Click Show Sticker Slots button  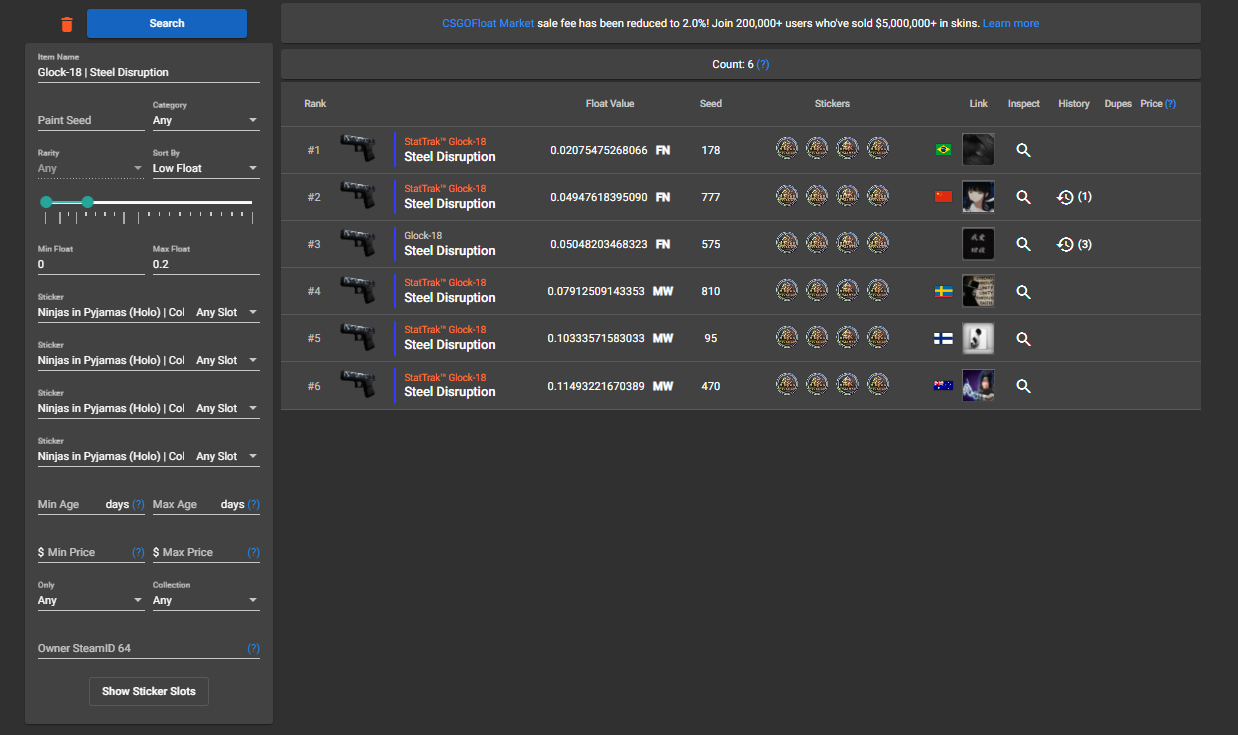(149, 691)
